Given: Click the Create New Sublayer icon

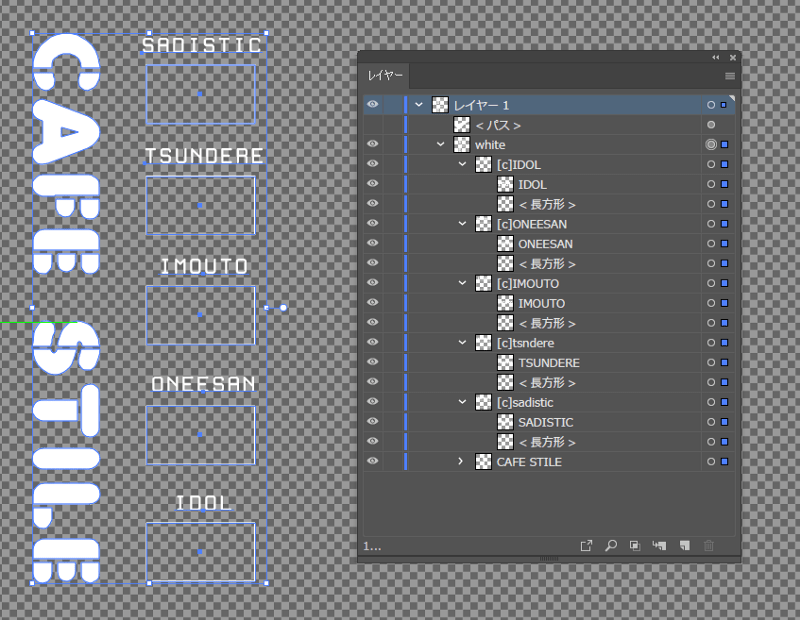Looking at the screenshot, I should pyautogui.click(x=659, y=546).
